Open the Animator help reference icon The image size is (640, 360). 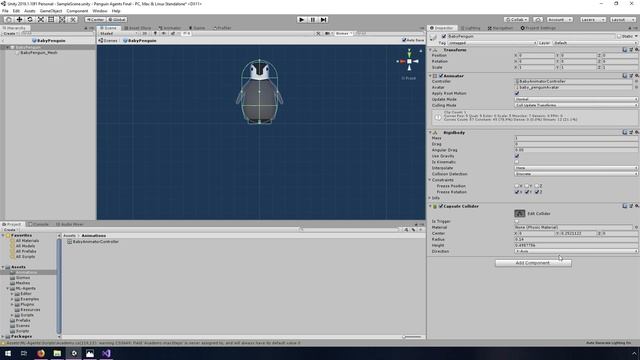(624, 76)
